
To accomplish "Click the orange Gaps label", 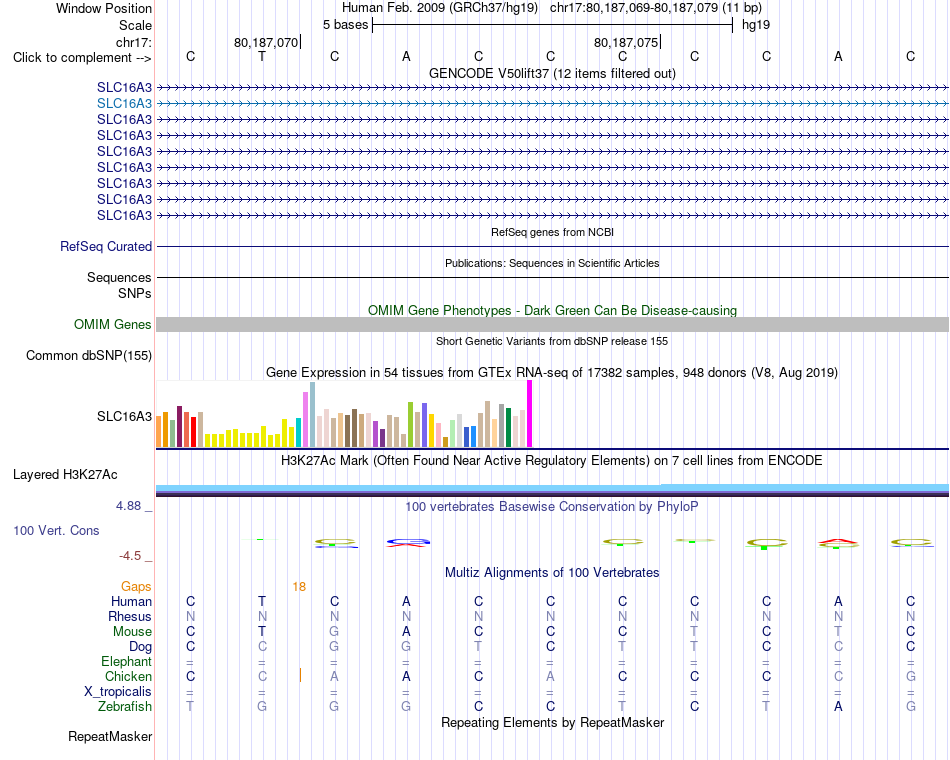I will (x=136, y=587).
